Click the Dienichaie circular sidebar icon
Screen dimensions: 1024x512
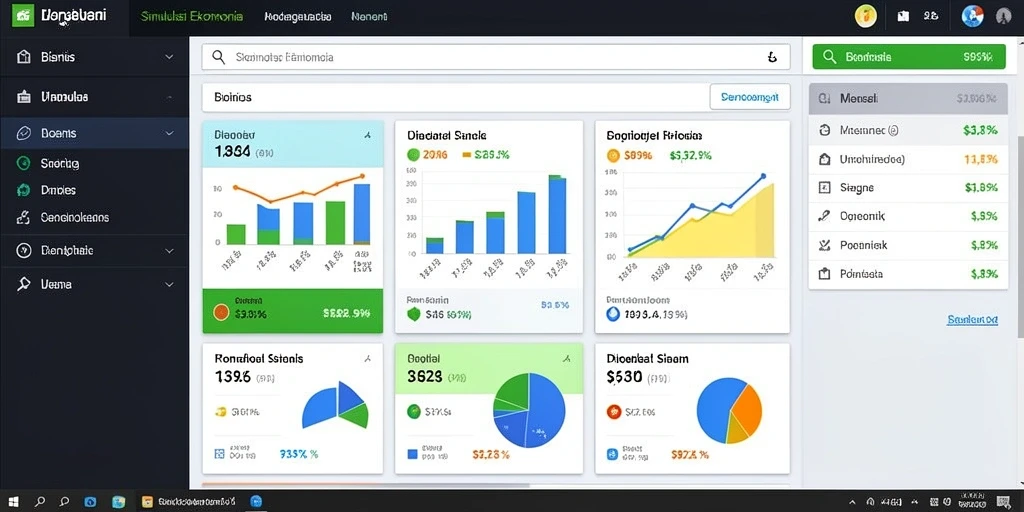pyautogui.click(x=24, y=250)
